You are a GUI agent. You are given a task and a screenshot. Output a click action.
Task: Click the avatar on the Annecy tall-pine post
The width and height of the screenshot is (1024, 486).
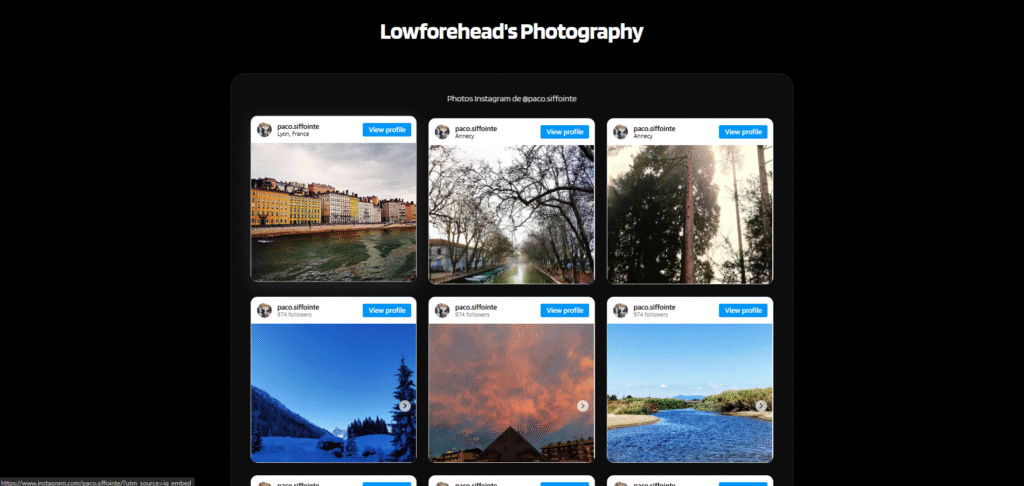[620, 132]
